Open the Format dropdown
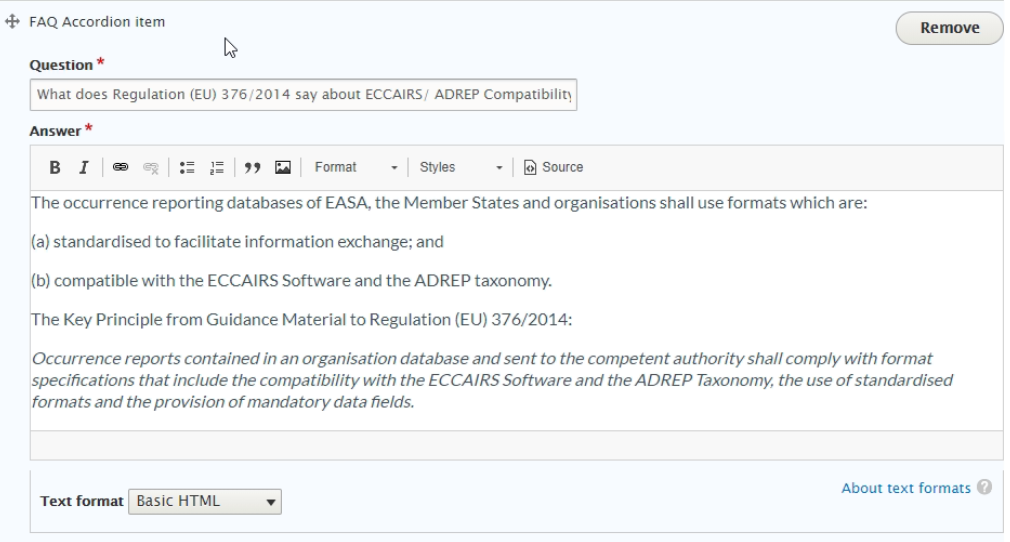1010x542 pixels. [356, 168]
